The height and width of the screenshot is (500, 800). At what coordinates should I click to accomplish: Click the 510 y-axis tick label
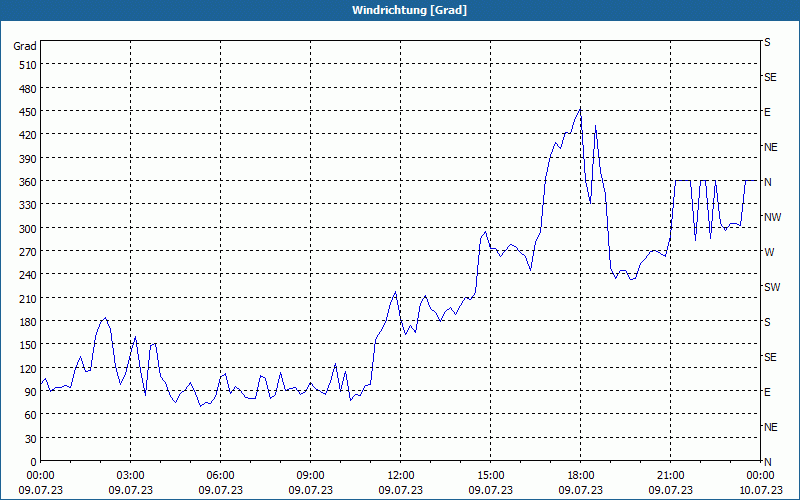point(26,65)
